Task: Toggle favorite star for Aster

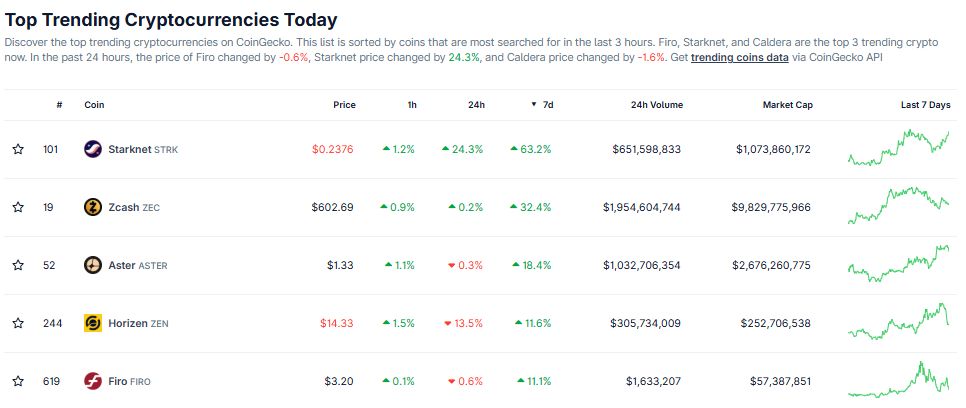Action: pyautogui.click(x=18, y=265)
